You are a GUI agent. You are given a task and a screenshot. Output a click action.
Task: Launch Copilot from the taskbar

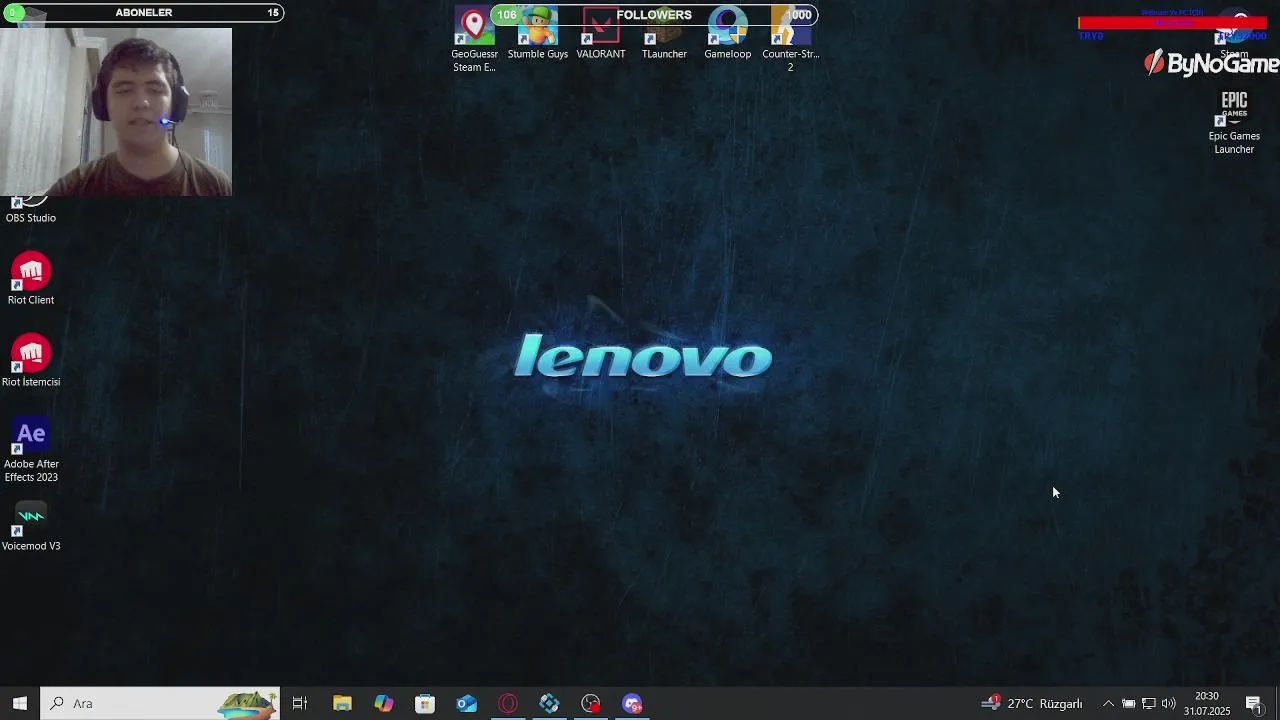[x=384, y=703]
